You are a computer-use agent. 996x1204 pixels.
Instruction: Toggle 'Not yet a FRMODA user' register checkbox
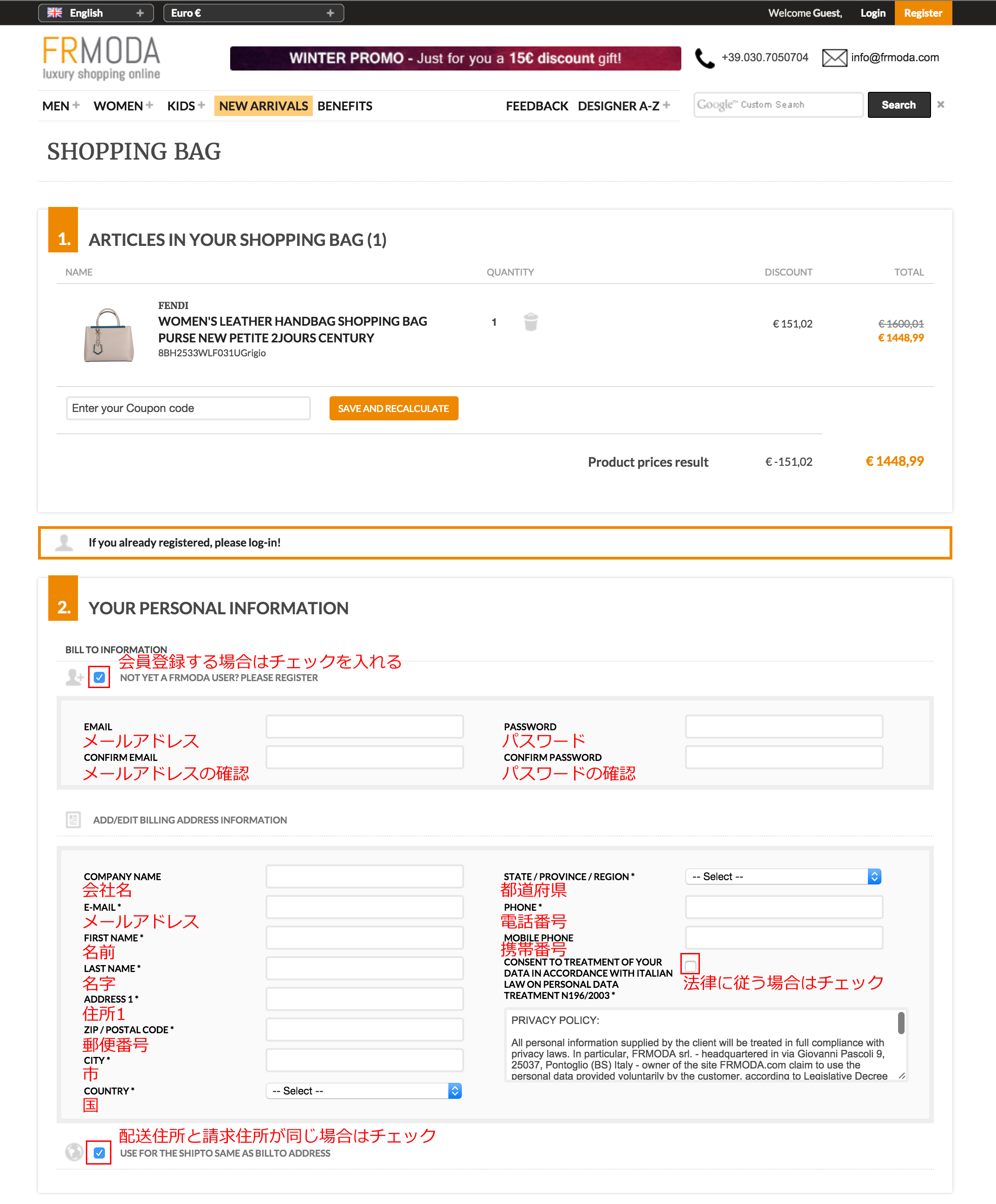tap(99, 677)
